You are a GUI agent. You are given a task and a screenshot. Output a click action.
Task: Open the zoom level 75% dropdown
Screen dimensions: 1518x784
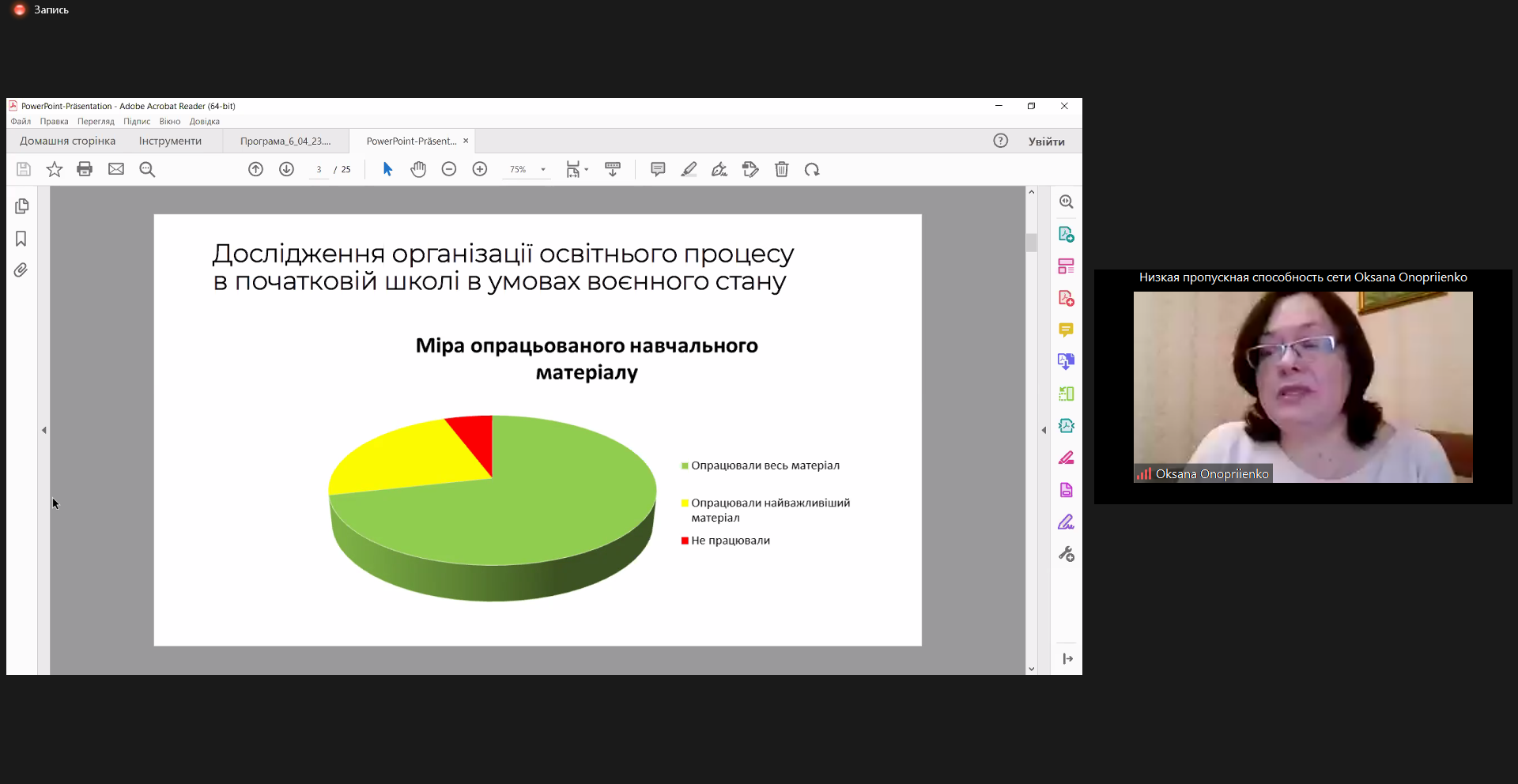pos(543,169)
